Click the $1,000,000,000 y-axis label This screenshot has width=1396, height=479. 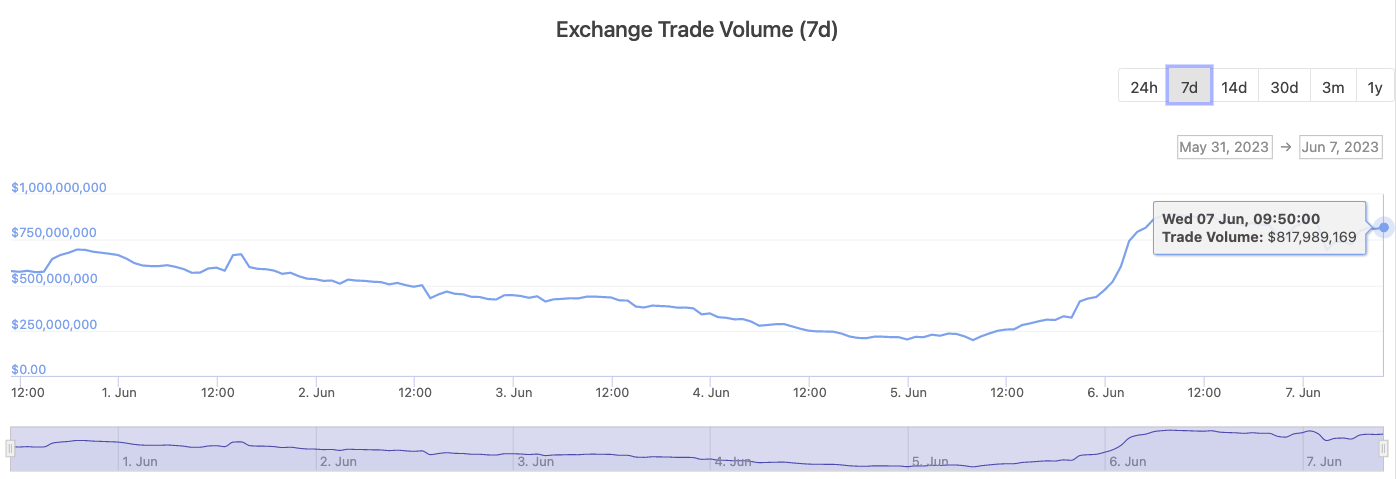pos(59,188)
